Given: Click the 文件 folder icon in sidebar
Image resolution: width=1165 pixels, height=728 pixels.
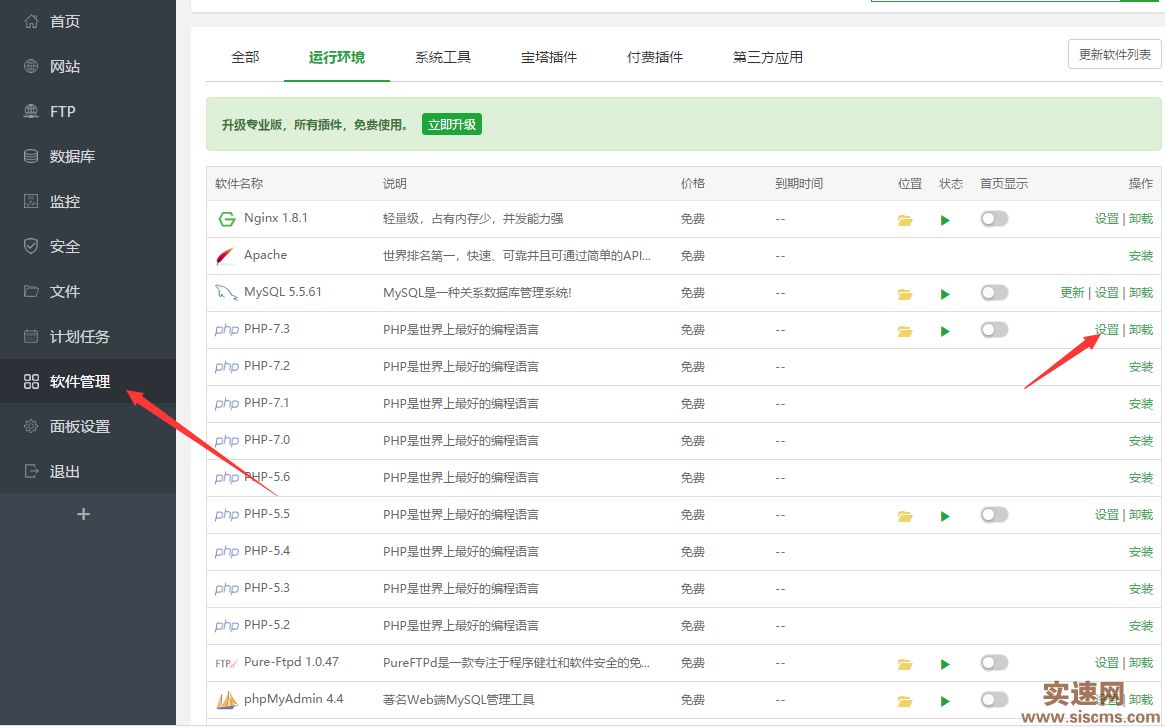Looking at the screenshot, I should (x=31, y=291).
